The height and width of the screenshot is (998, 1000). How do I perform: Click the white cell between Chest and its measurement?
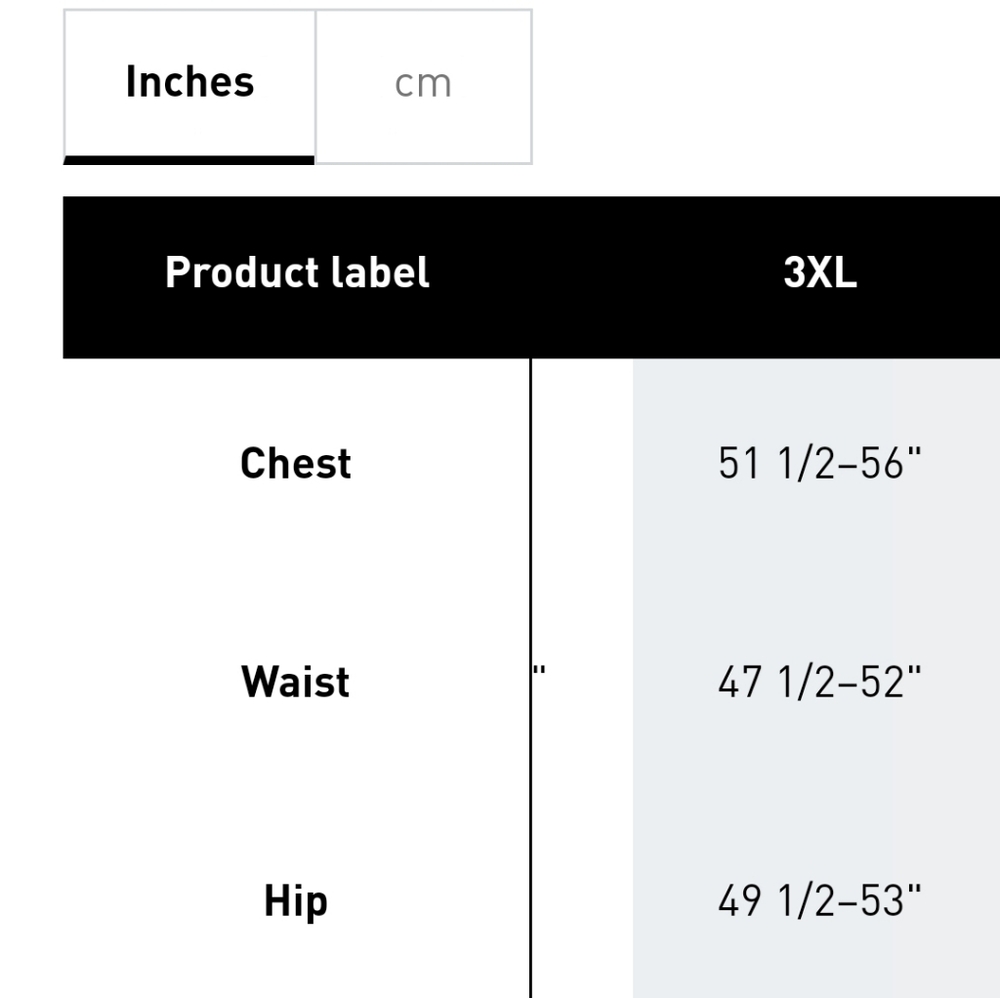(x=582, y=463)
